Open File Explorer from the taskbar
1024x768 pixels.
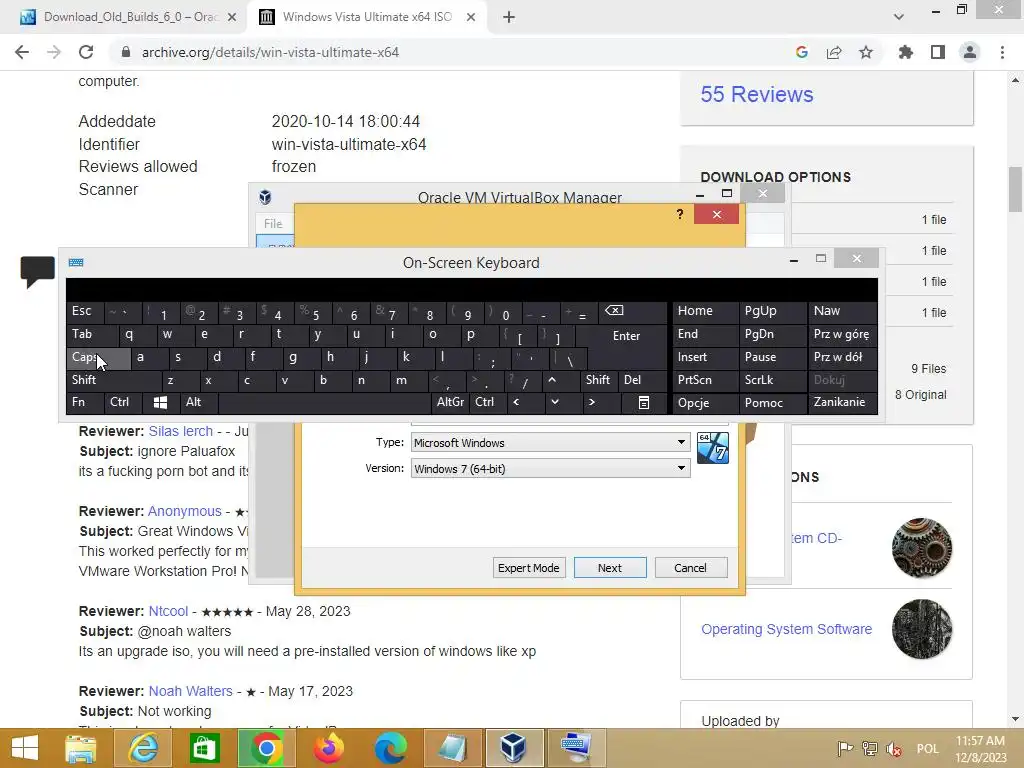(80, 748)
